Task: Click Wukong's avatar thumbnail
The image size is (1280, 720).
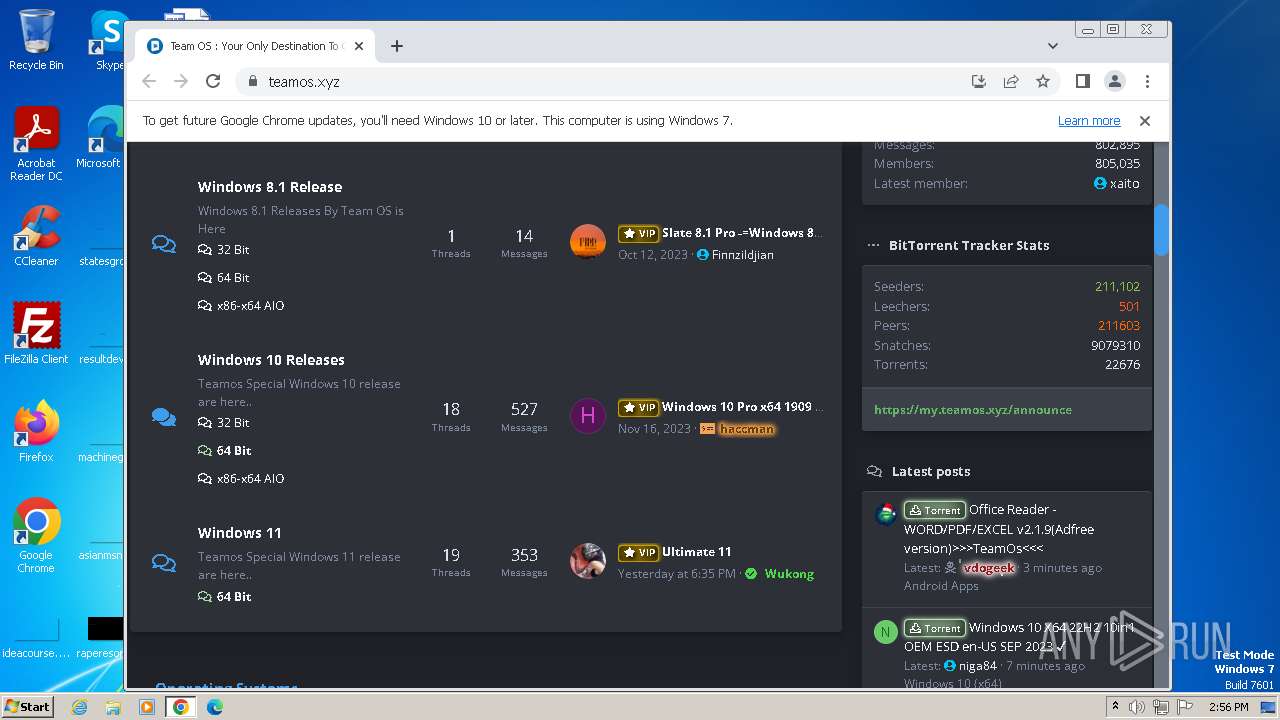Action: coord(588,561)
